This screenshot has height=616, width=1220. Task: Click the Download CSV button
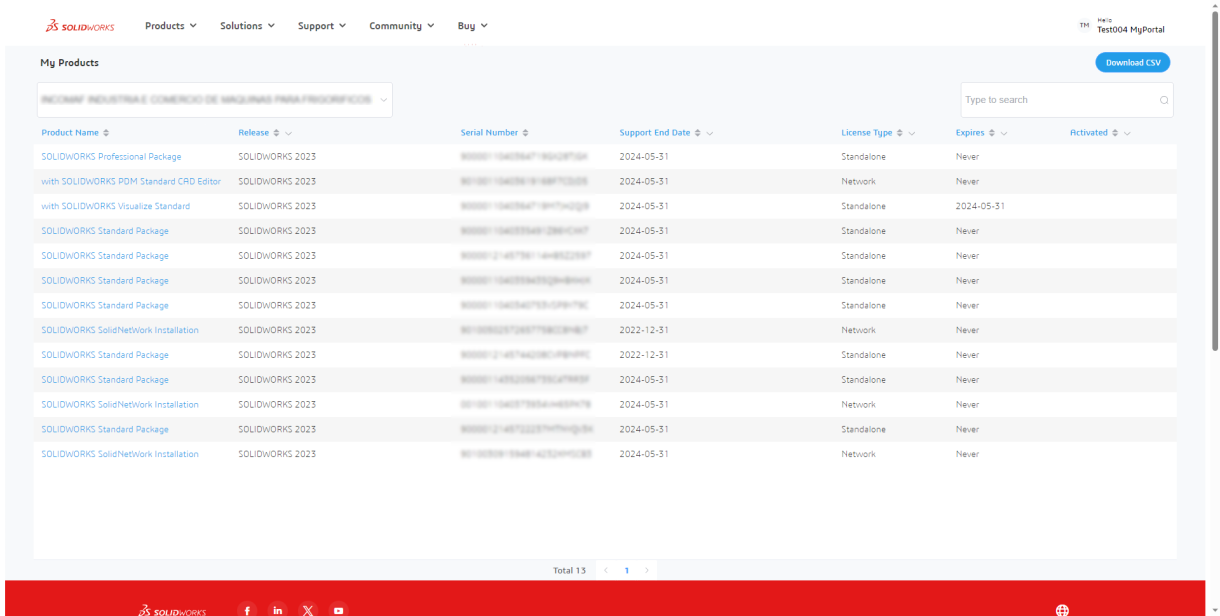tap(1132, 63)
